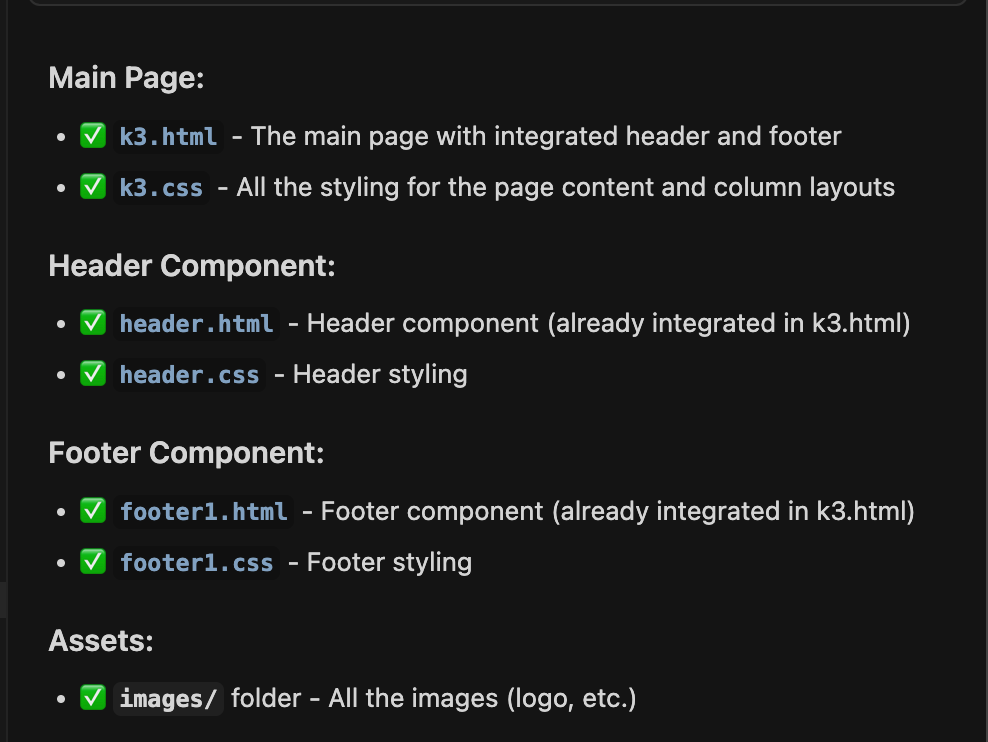Click the "Header Component:" heading
988x742 pixels.
(x=191, y=266)
